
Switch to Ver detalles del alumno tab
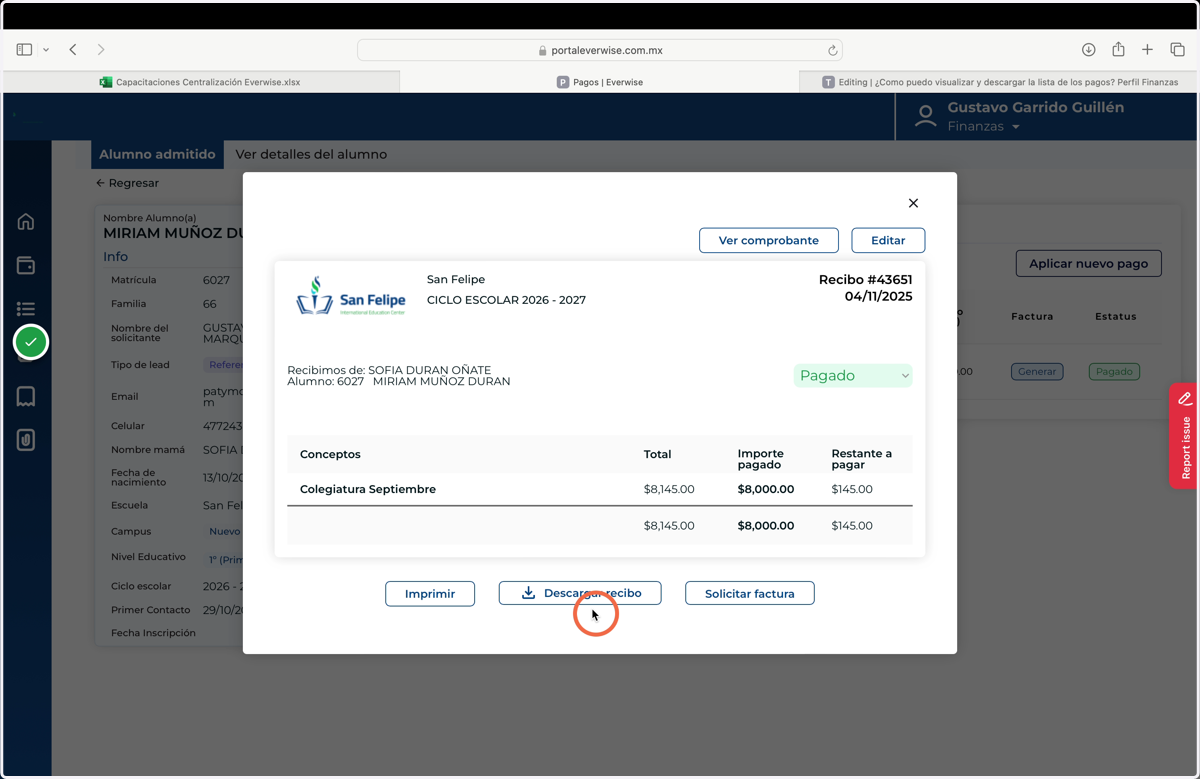311,155
